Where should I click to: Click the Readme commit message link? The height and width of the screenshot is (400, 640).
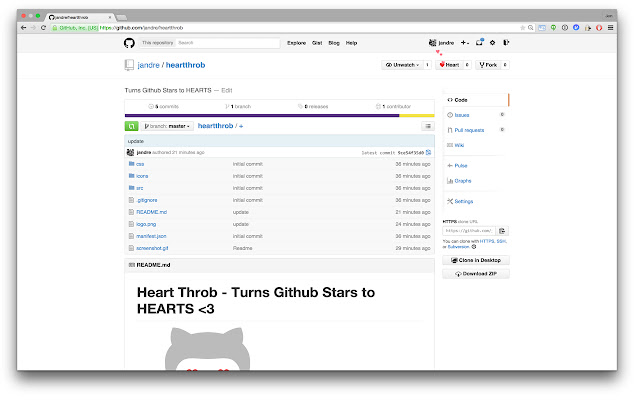[x=242, y=248]
